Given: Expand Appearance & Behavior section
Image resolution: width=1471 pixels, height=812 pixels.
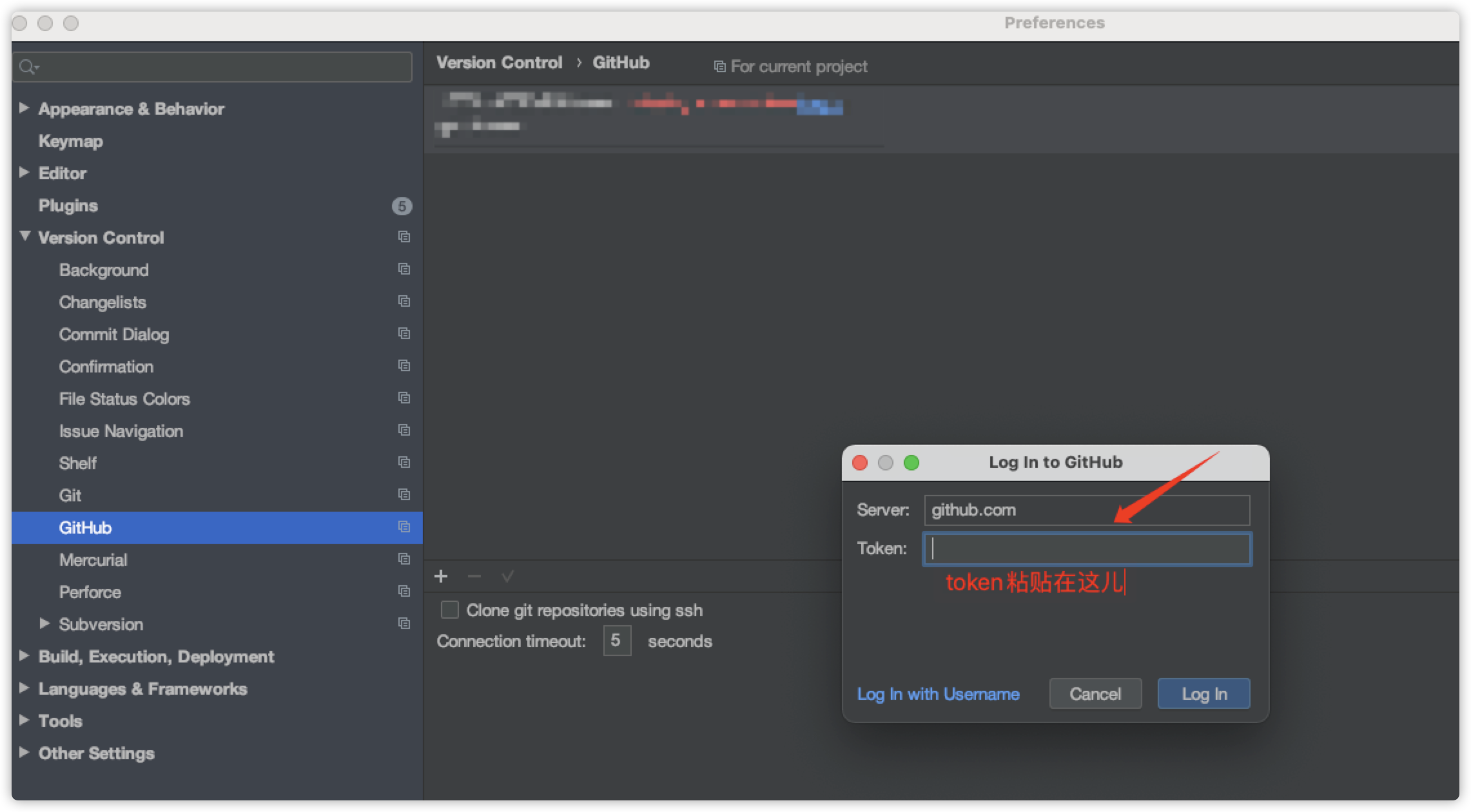Looking at the screenshot, I should tap(24, 108).
